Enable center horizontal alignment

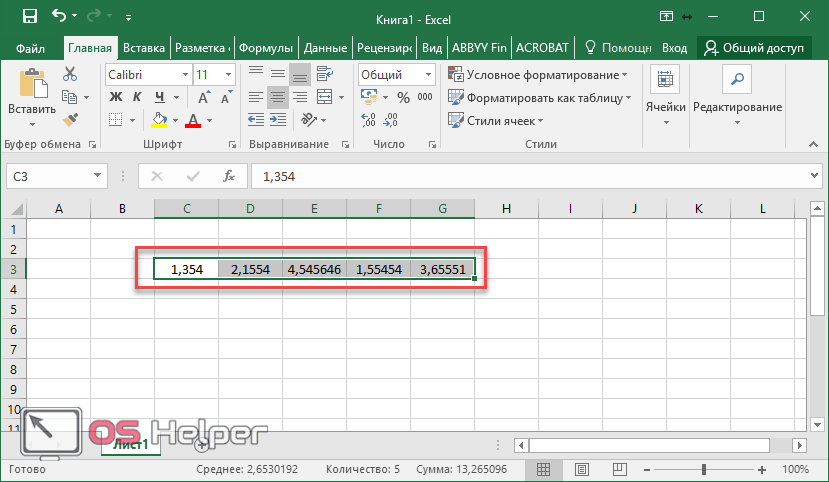(x=277, y=97)
